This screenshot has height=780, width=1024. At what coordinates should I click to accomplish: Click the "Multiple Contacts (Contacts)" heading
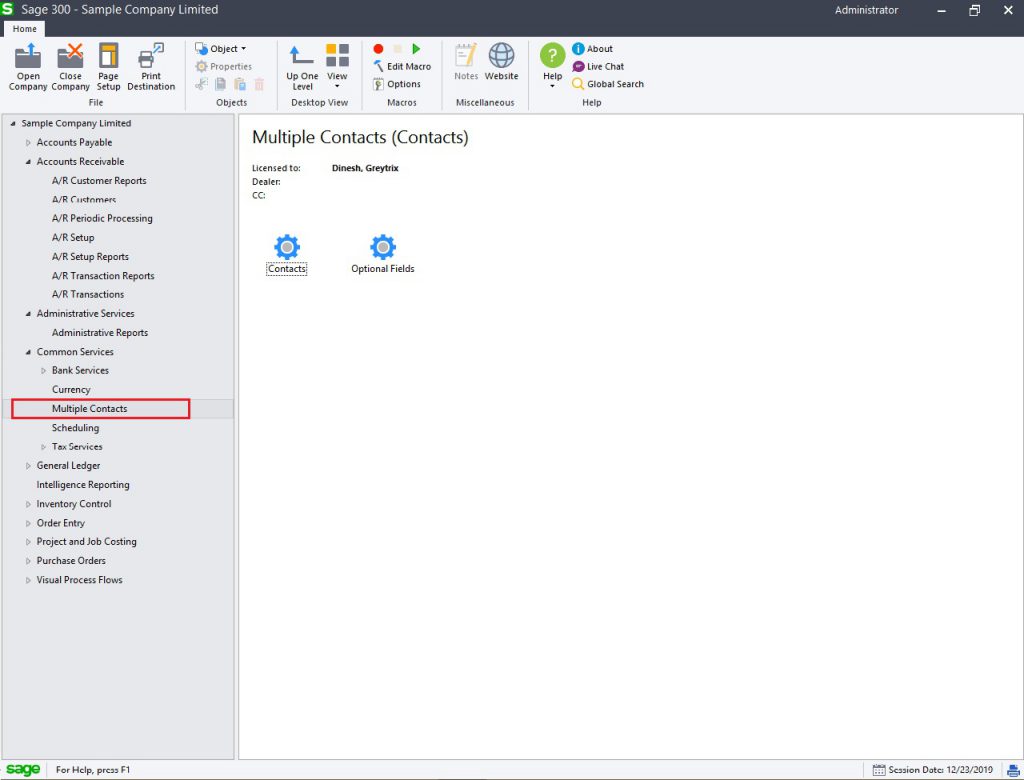pos(360,137)
